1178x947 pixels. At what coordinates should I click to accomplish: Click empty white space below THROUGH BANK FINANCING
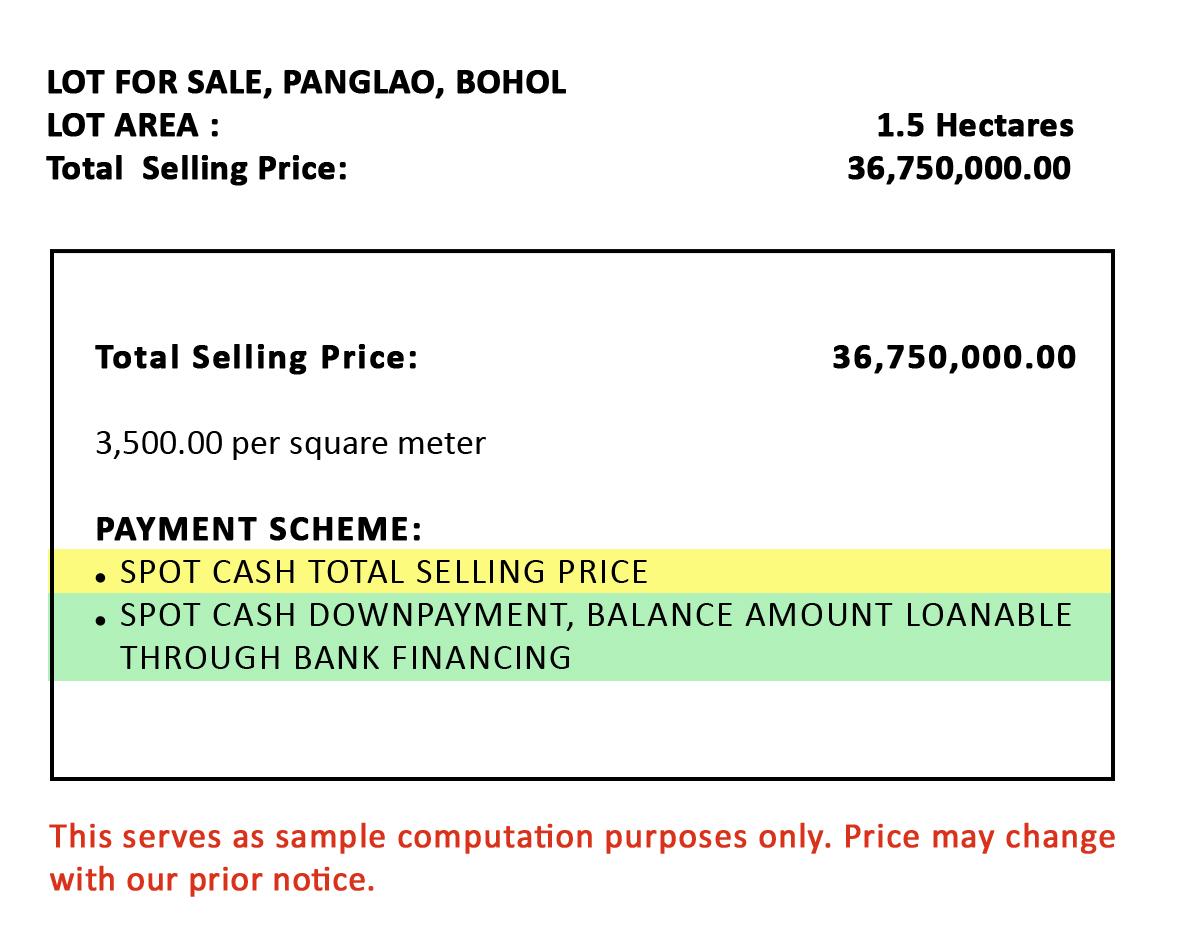pyautogui.click(x=581, y=728)
